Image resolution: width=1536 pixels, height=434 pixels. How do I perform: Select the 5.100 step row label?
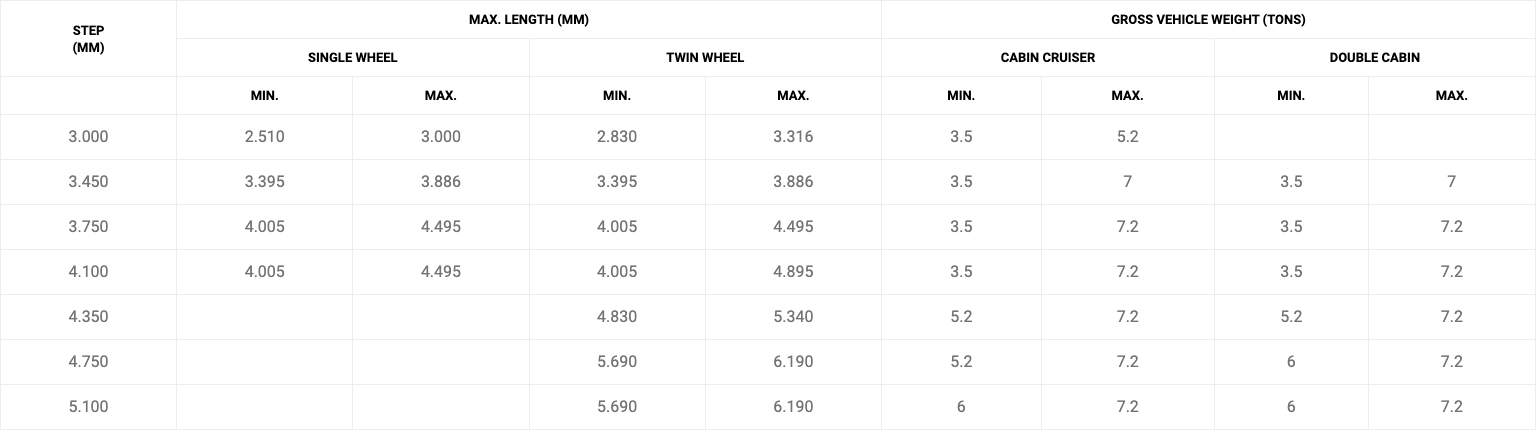[x=88, y=407]
